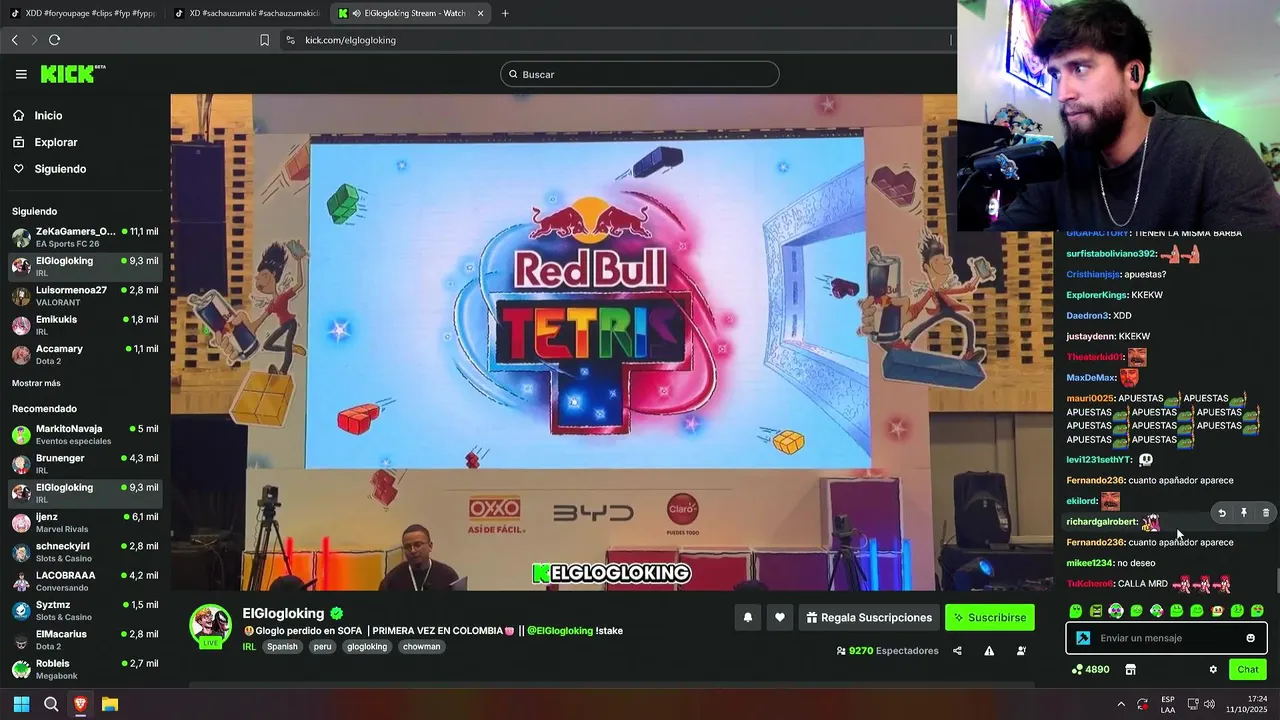Open Robleis Megabonk channel
The width and height of the screenshot is (1280, 720).
point(84,669)
